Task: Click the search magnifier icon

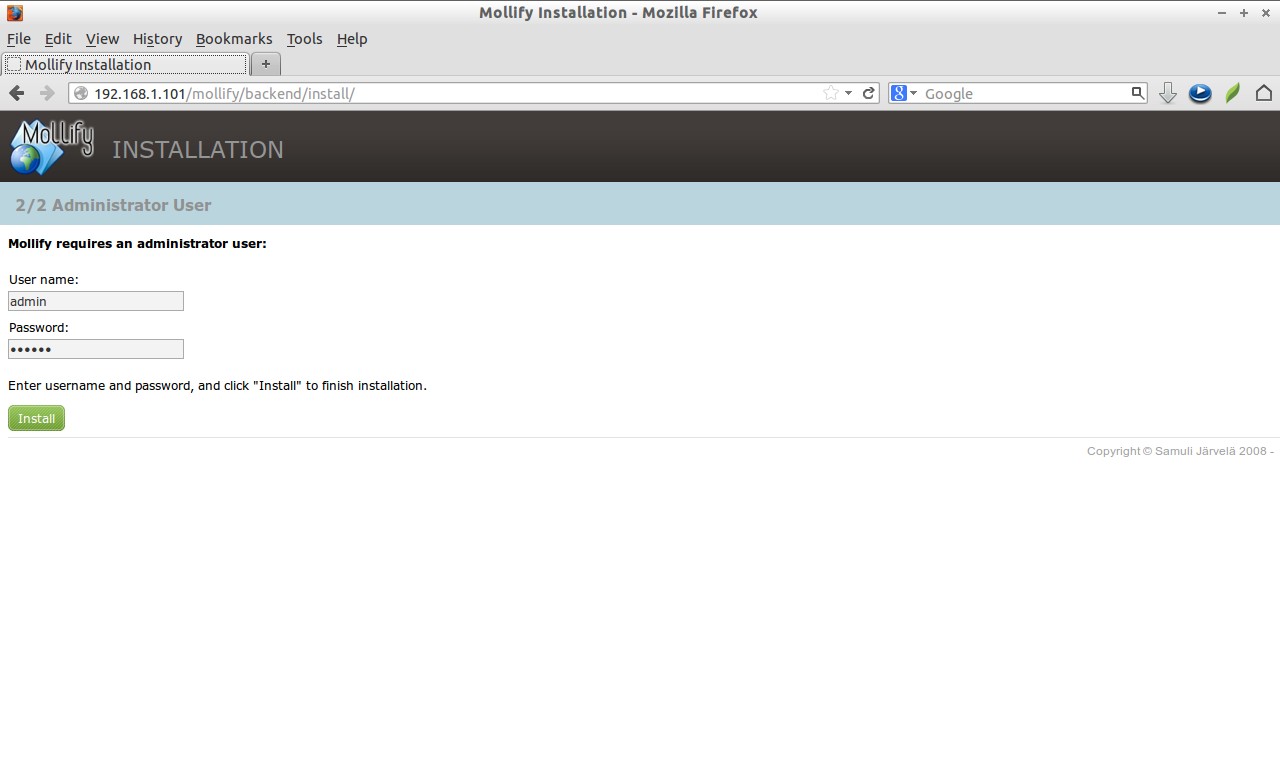Action: point(1137,93)
